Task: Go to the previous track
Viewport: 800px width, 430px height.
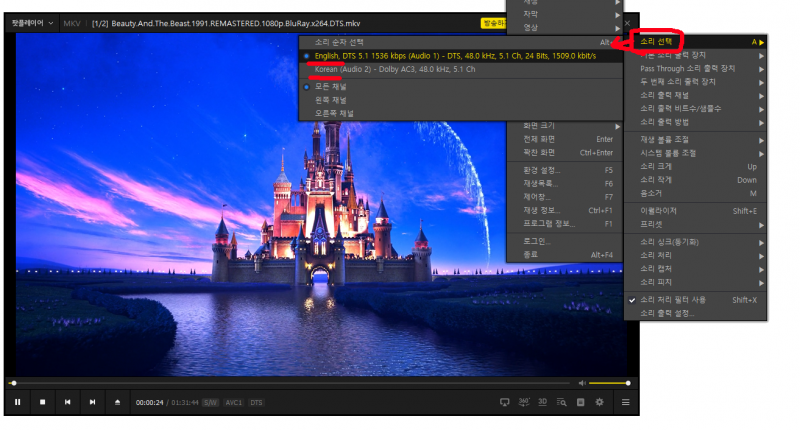Action: [x=67, y=402]
